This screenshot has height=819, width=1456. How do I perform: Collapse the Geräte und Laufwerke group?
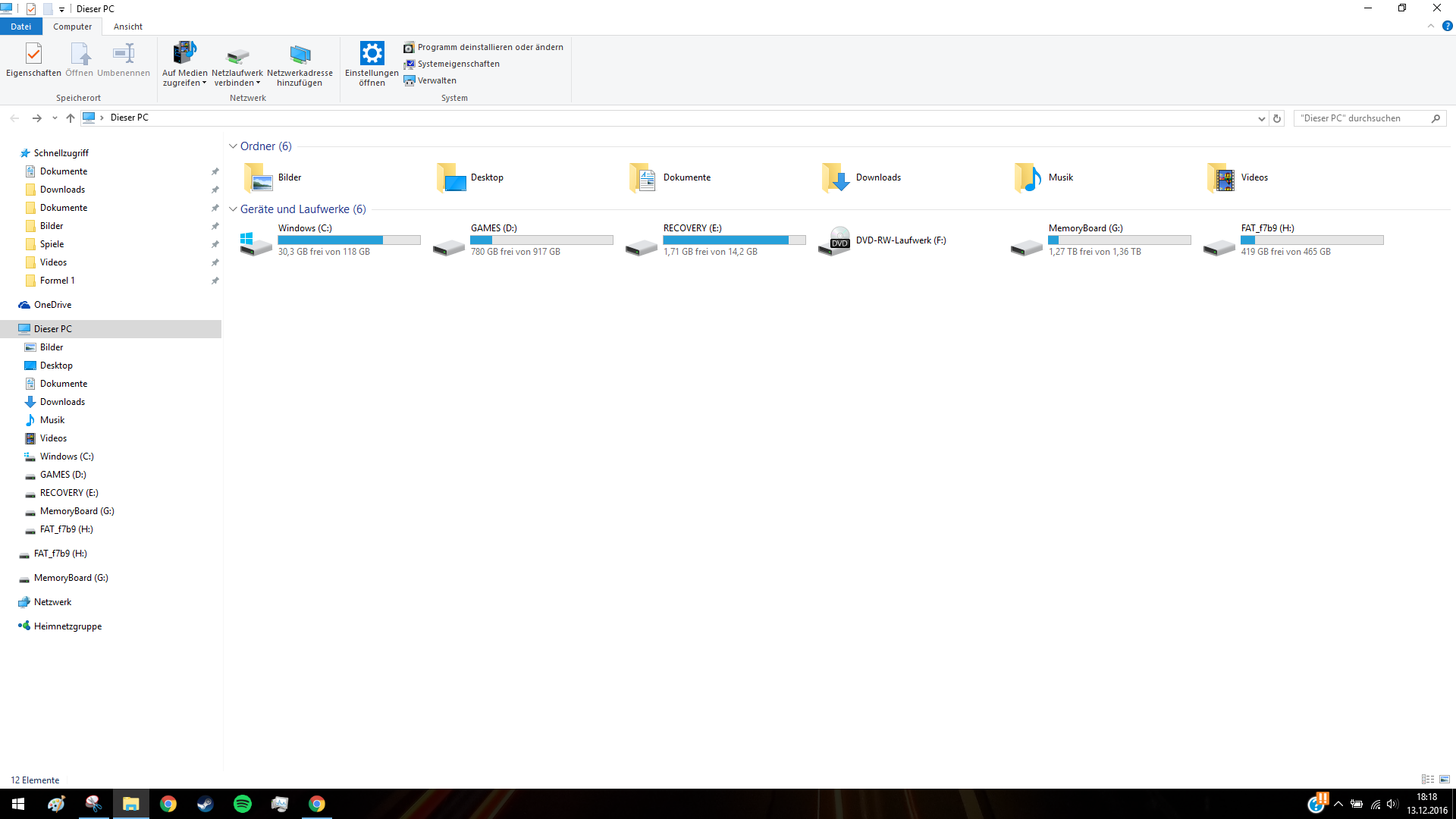coord(233,209)
